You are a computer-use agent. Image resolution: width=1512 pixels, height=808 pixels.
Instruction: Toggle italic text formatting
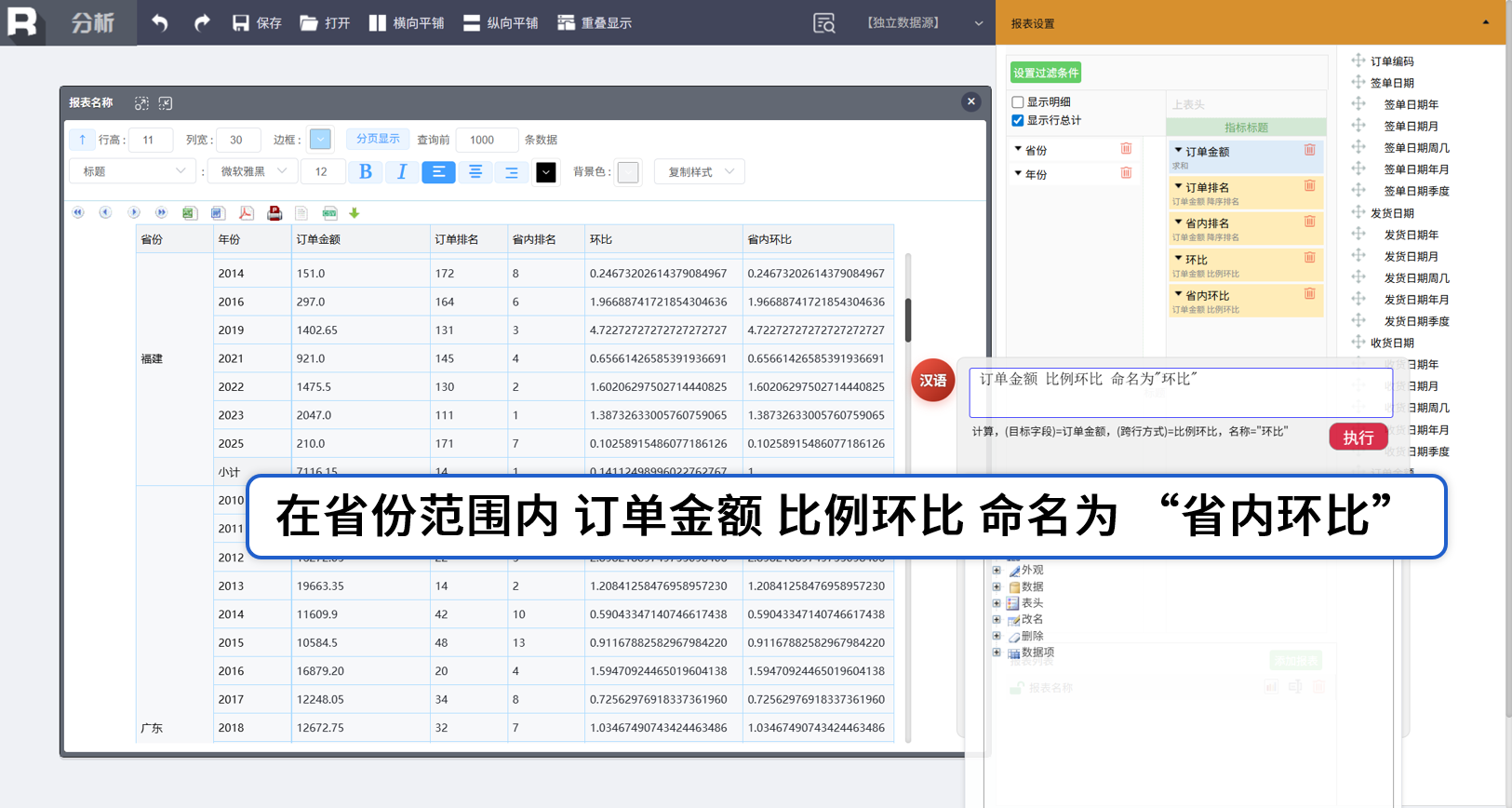[401, 172]
